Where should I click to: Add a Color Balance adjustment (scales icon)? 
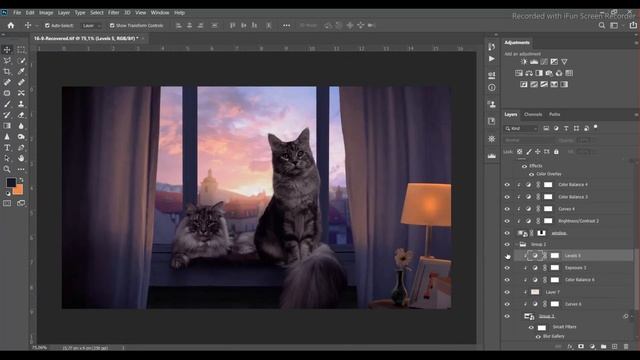(x=529, y=73)
